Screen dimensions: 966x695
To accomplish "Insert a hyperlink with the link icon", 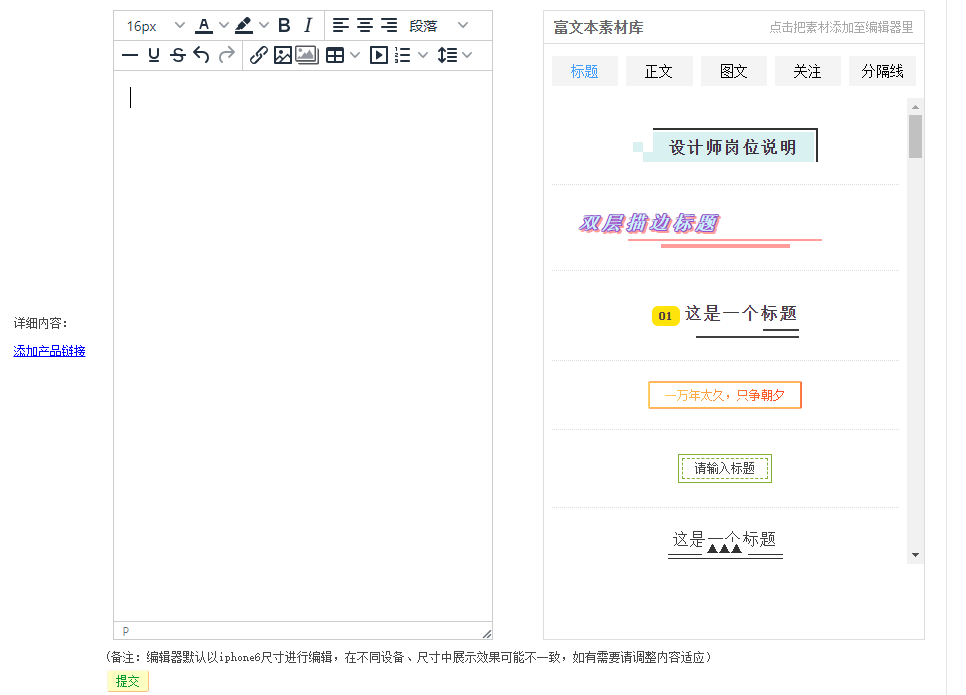I will click(258, 55).
